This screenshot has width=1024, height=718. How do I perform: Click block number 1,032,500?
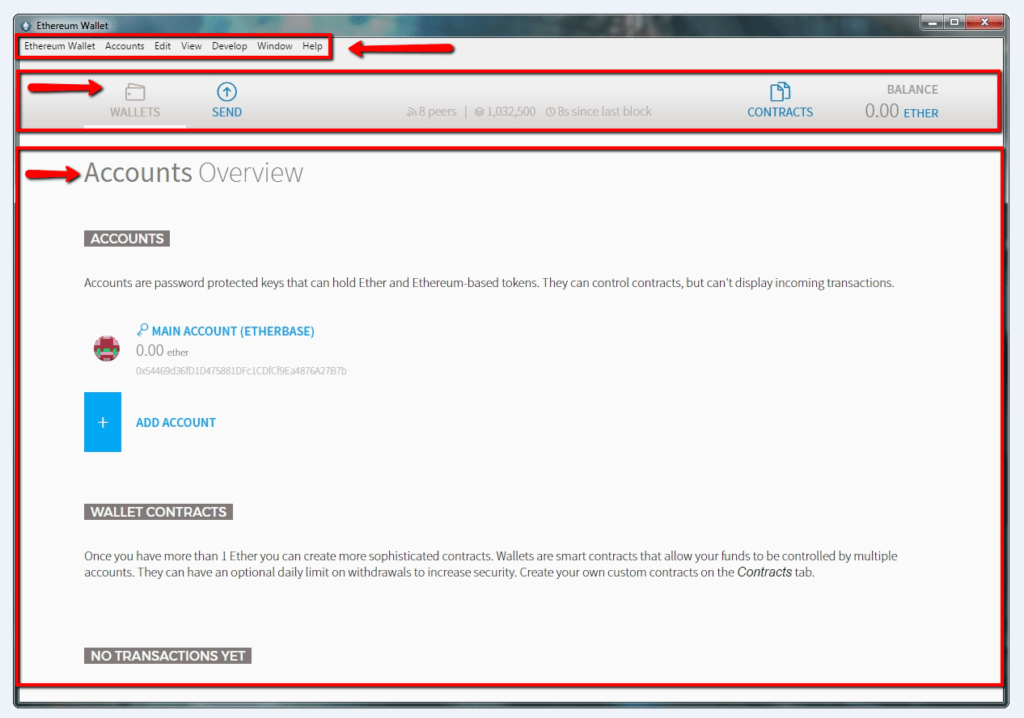[511, 112]
